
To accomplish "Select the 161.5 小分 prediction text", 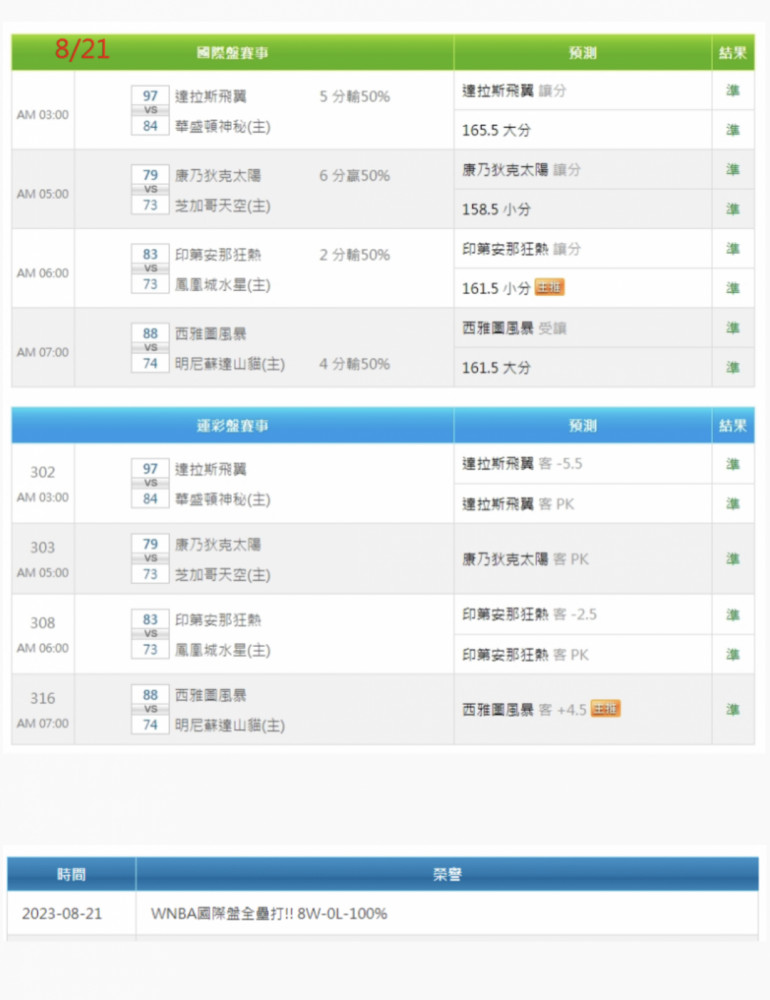I will coord(496,288).
